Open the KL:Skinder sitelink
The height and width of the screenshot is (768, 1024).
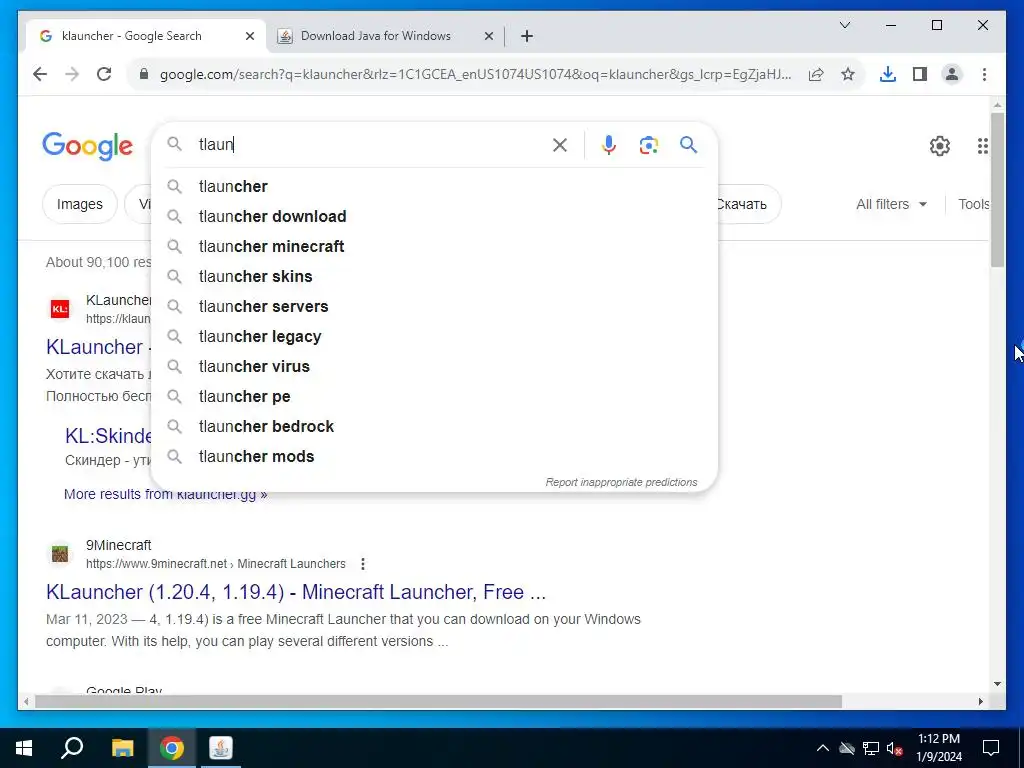(x=108, y=436)
